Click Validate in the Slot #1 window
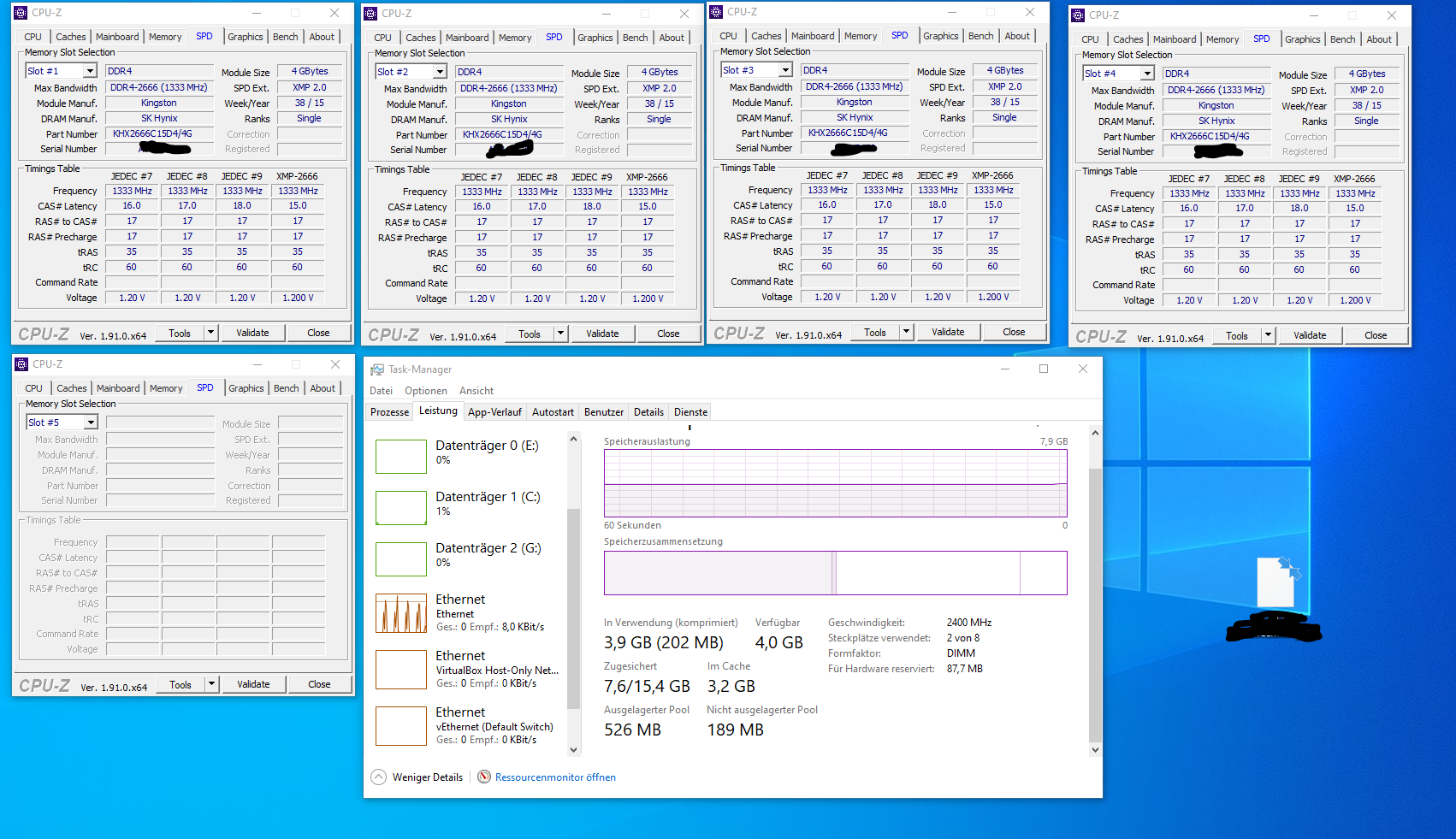 tap(252, 333)
